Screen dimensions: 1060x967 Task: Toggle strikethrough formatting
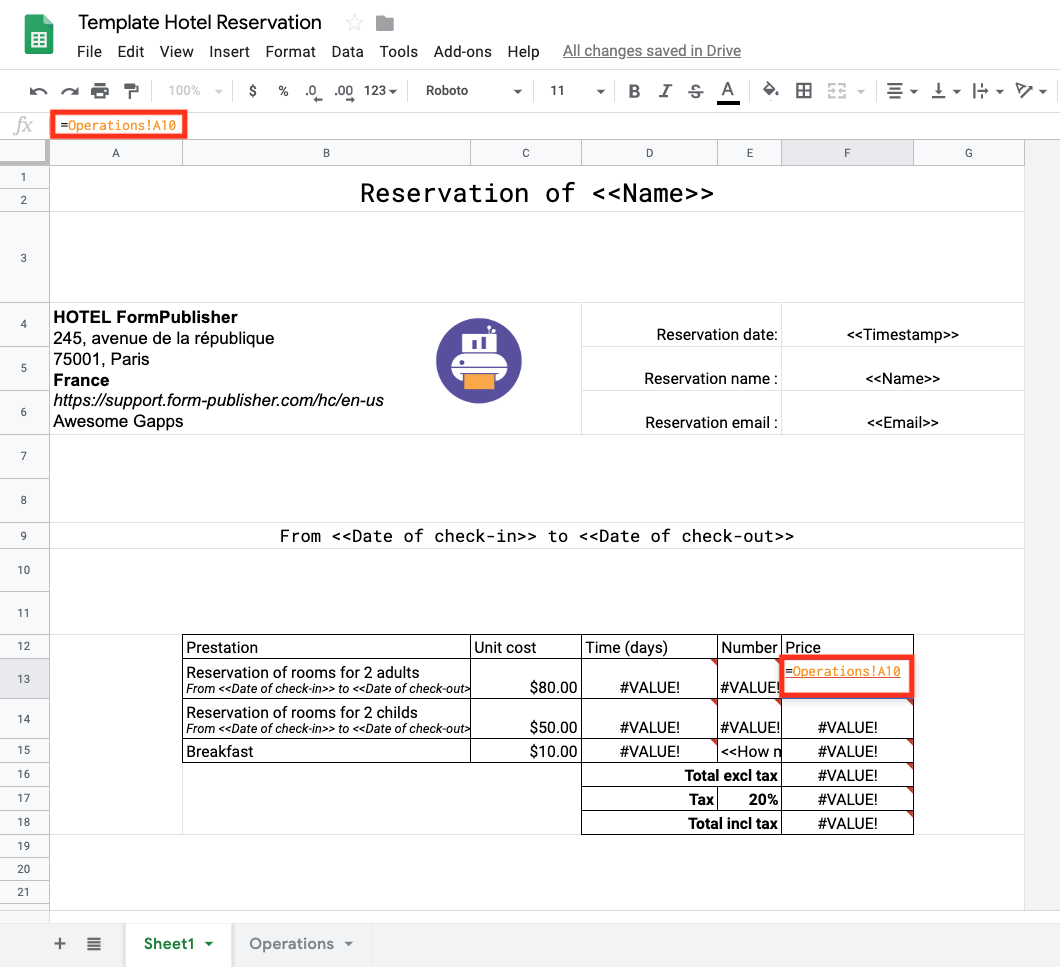coord(696,91)
